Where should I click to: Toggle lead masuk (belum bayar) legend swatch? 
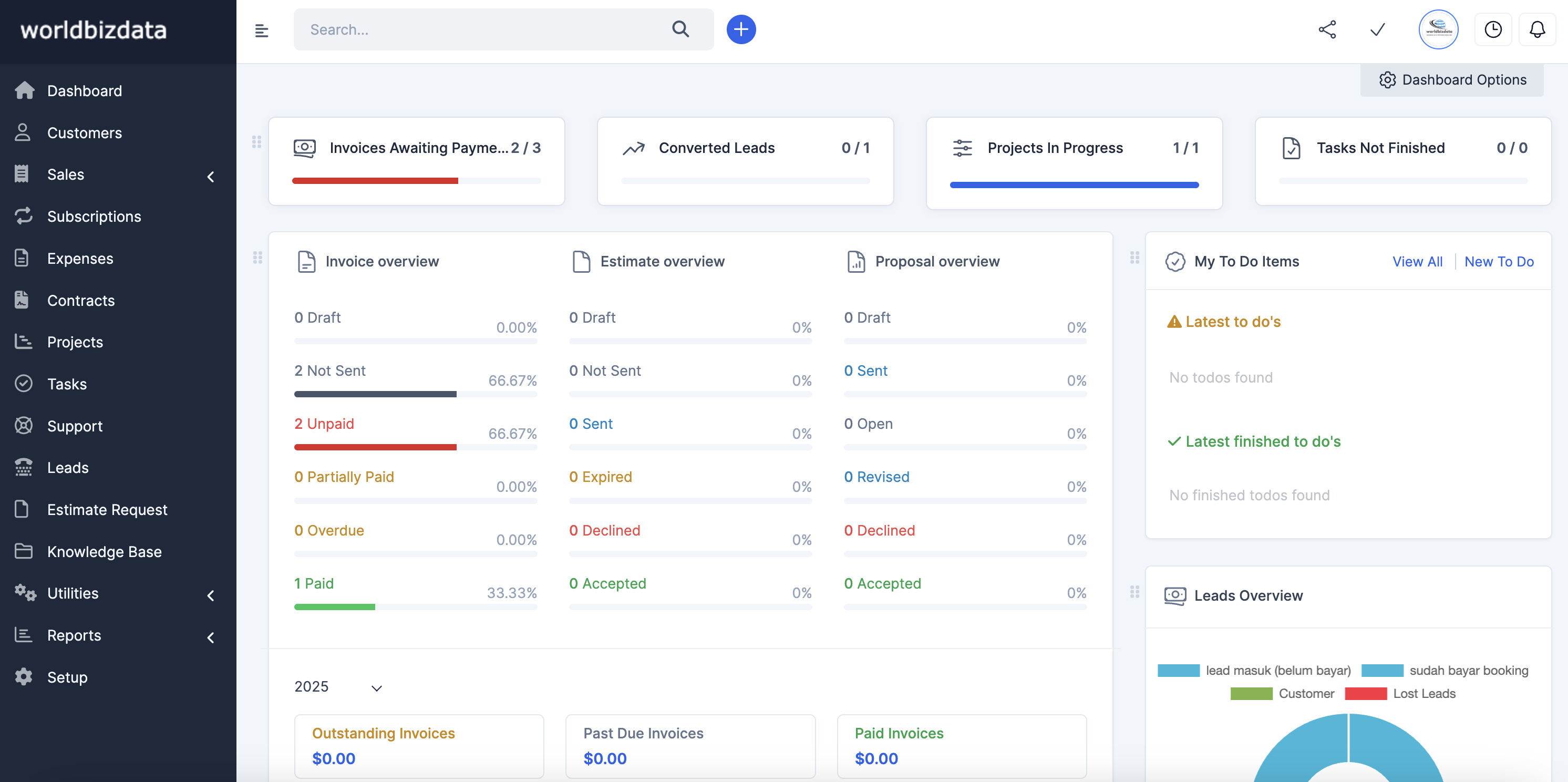[x=1179, y=670]
